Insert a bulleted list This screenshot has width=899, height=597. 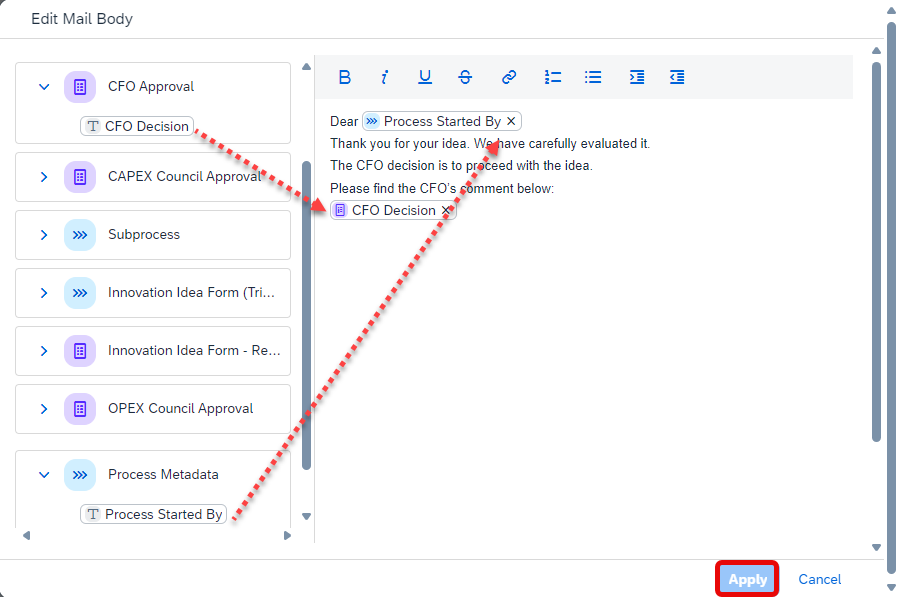pyautogui.click(x=593, y=77)
